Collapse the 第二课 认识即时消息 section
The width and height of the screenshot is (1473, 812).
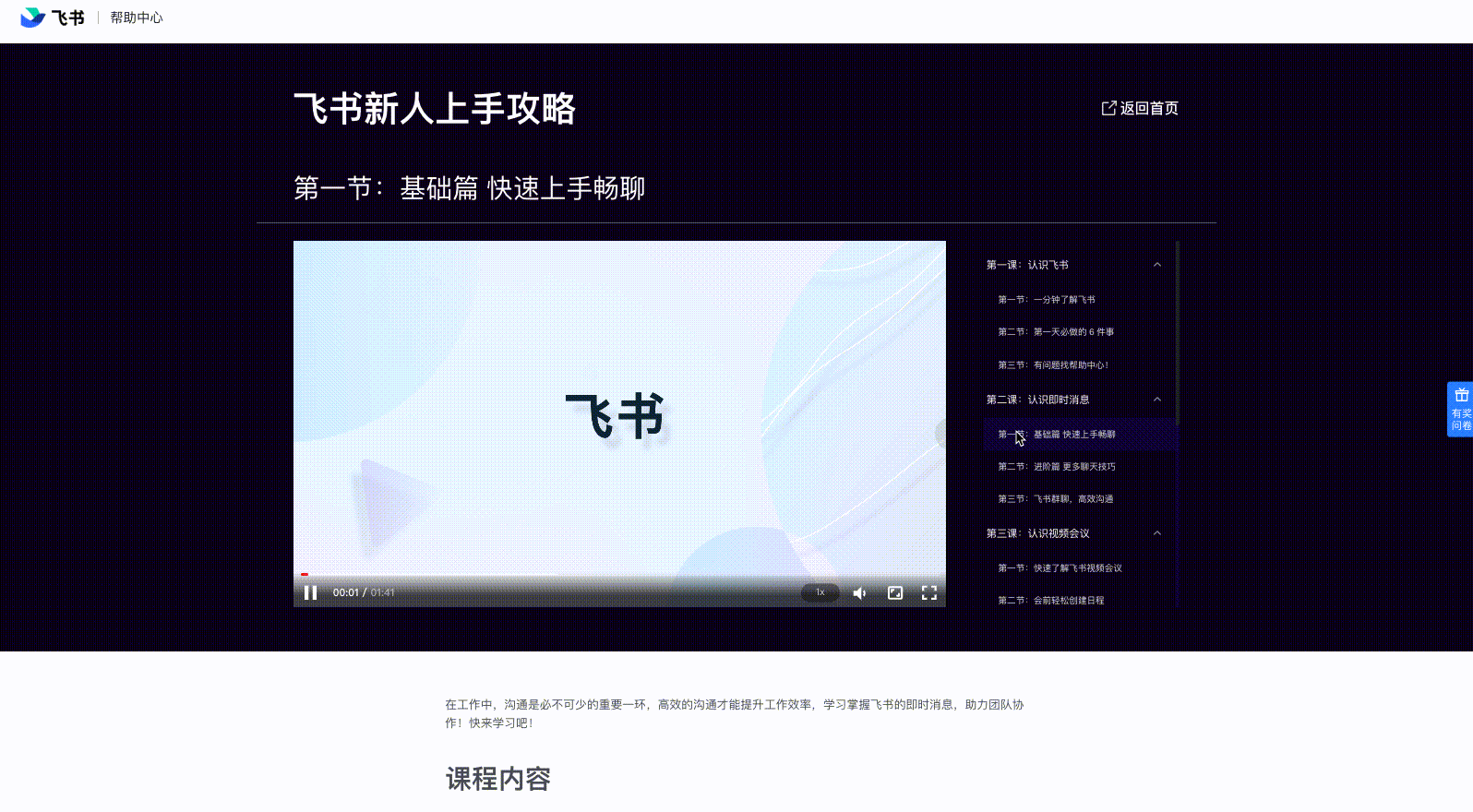pyautogui.click(x=1156, y=400)
